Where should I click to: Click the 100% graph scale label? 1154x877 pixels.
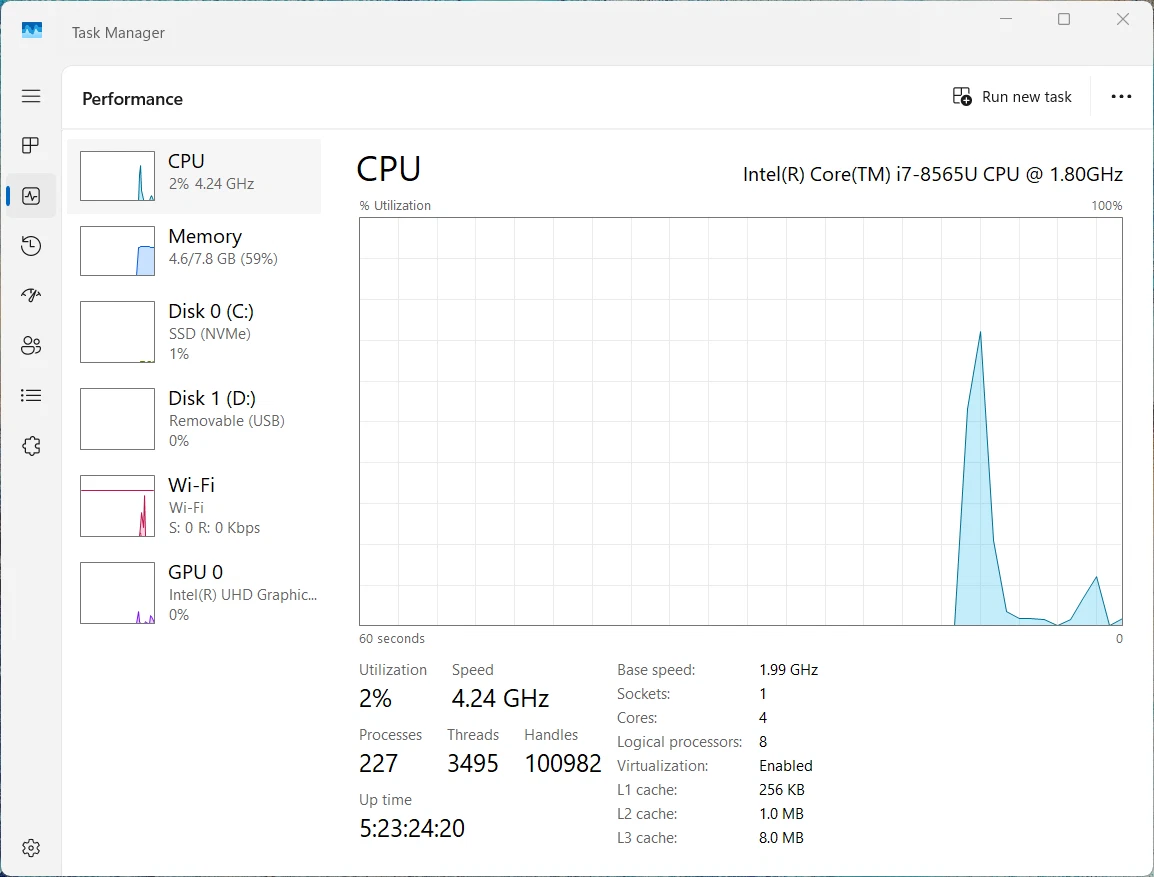[1107, 205]
